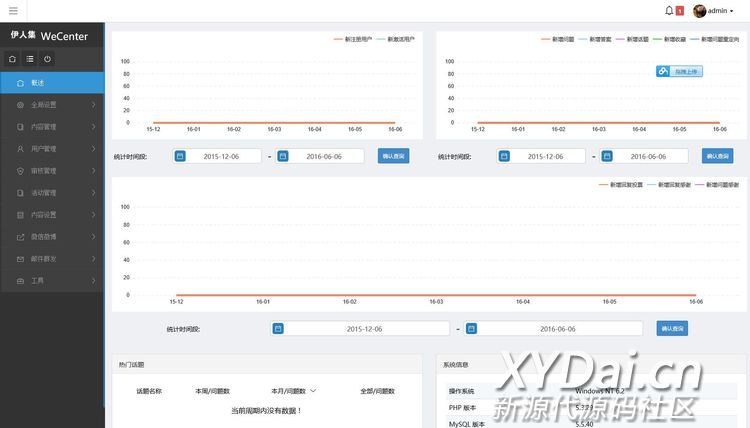This screenshot has width=750, height=428.
Task: Sort hot topics by 本月/问题数 chevron
Action: pyautogui.click(x=313, y=391)
